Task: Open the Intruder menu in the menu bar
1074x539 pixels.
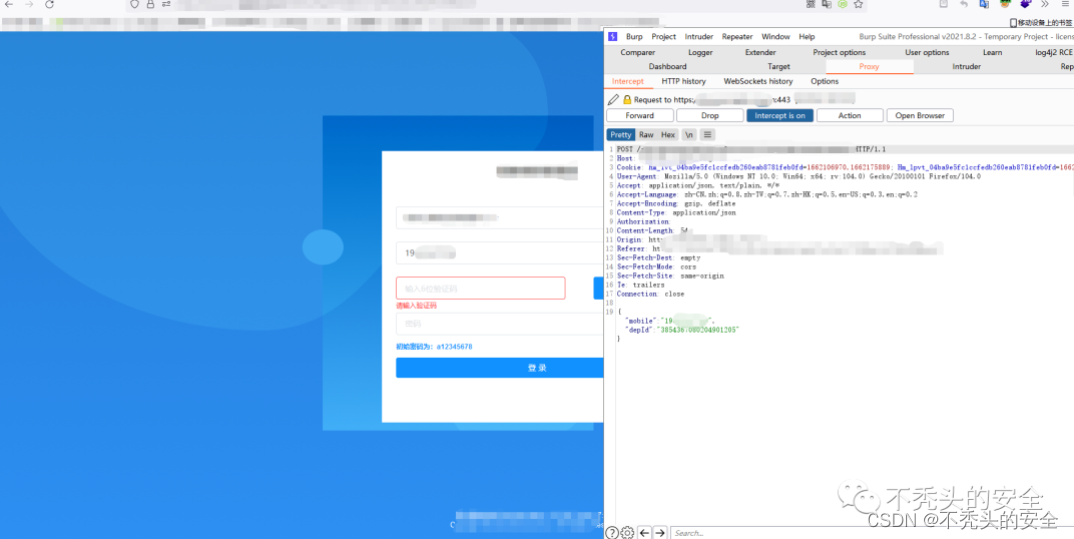Action: click(x=699, y=37)
